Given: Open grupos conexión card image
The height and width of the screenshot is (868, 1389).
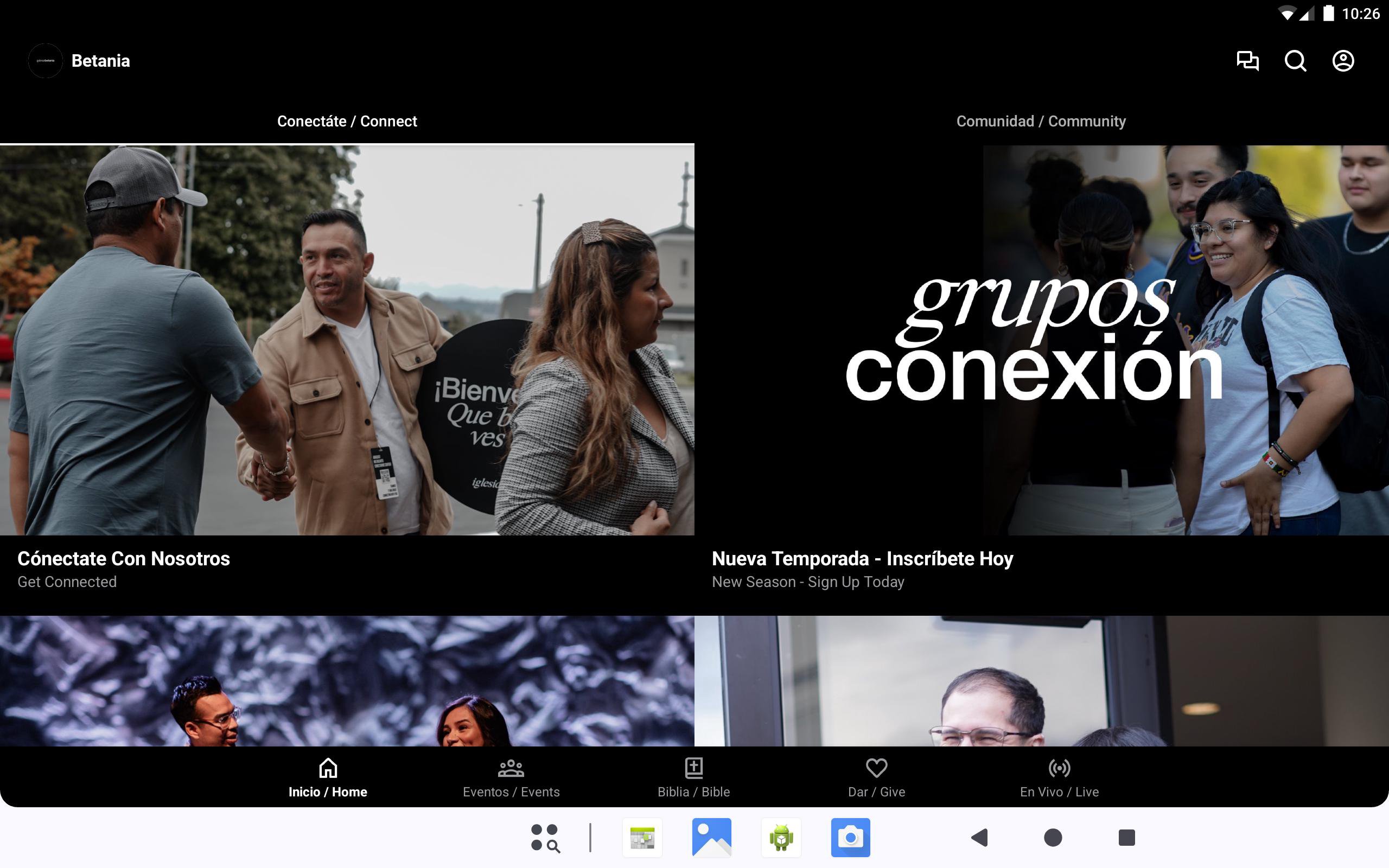Looking at the screenshot, I should 1041,340.
